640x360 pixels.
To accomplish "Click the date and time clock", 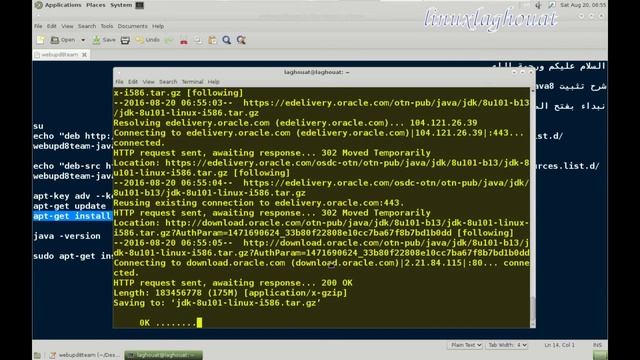I will point(583,5).
